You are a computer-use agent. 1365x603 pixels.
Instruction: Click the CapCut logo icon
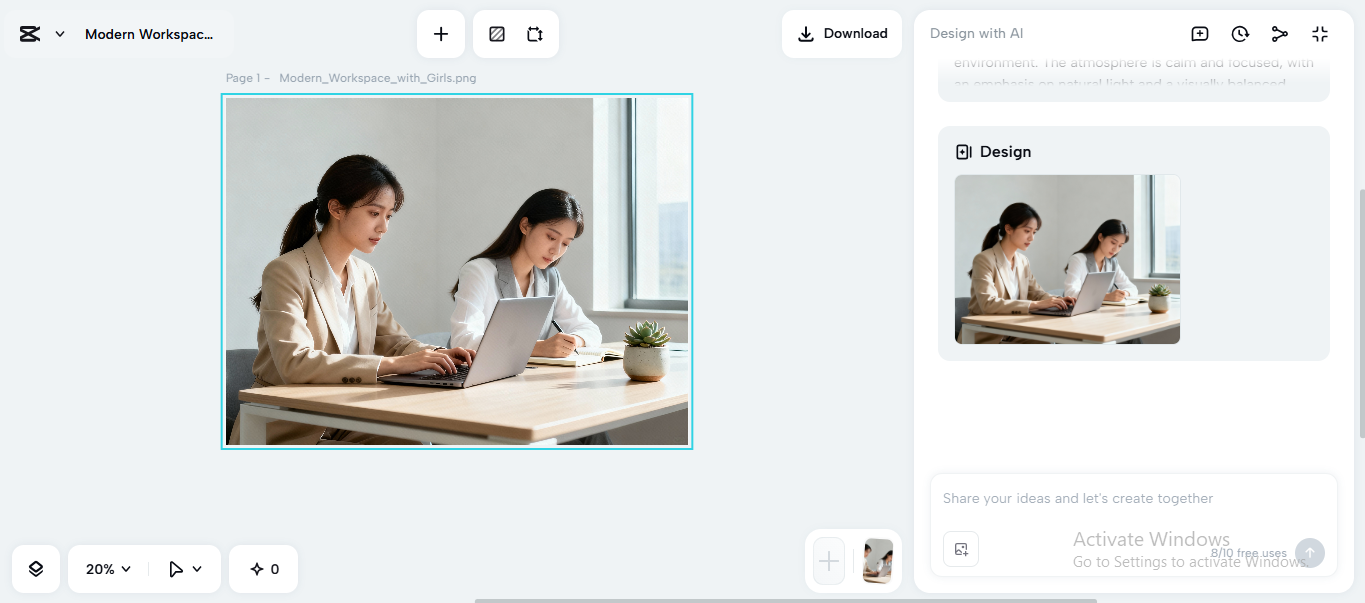pos(30,34)
